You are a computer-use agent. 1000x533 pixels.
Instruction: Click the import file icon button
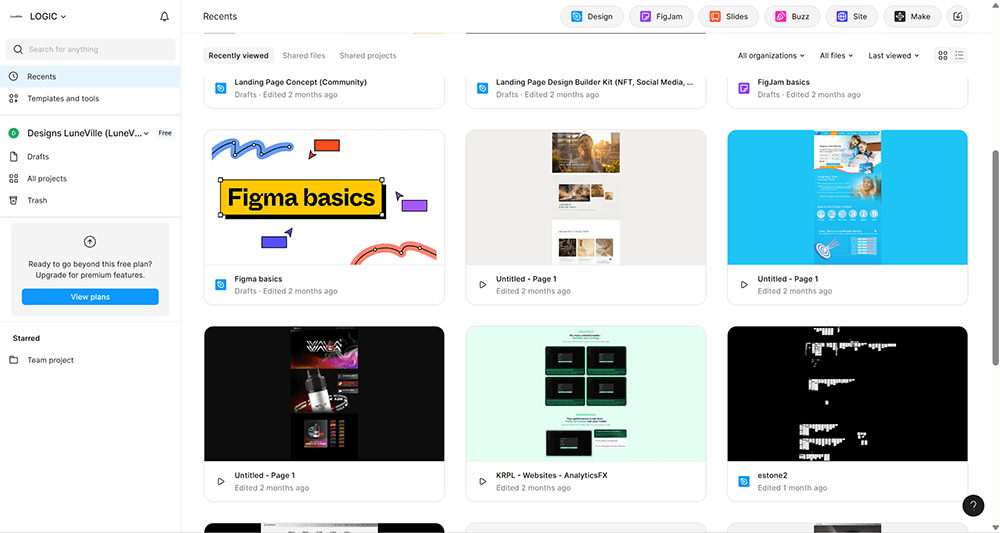pyautogui.click(x=957, y=17)
